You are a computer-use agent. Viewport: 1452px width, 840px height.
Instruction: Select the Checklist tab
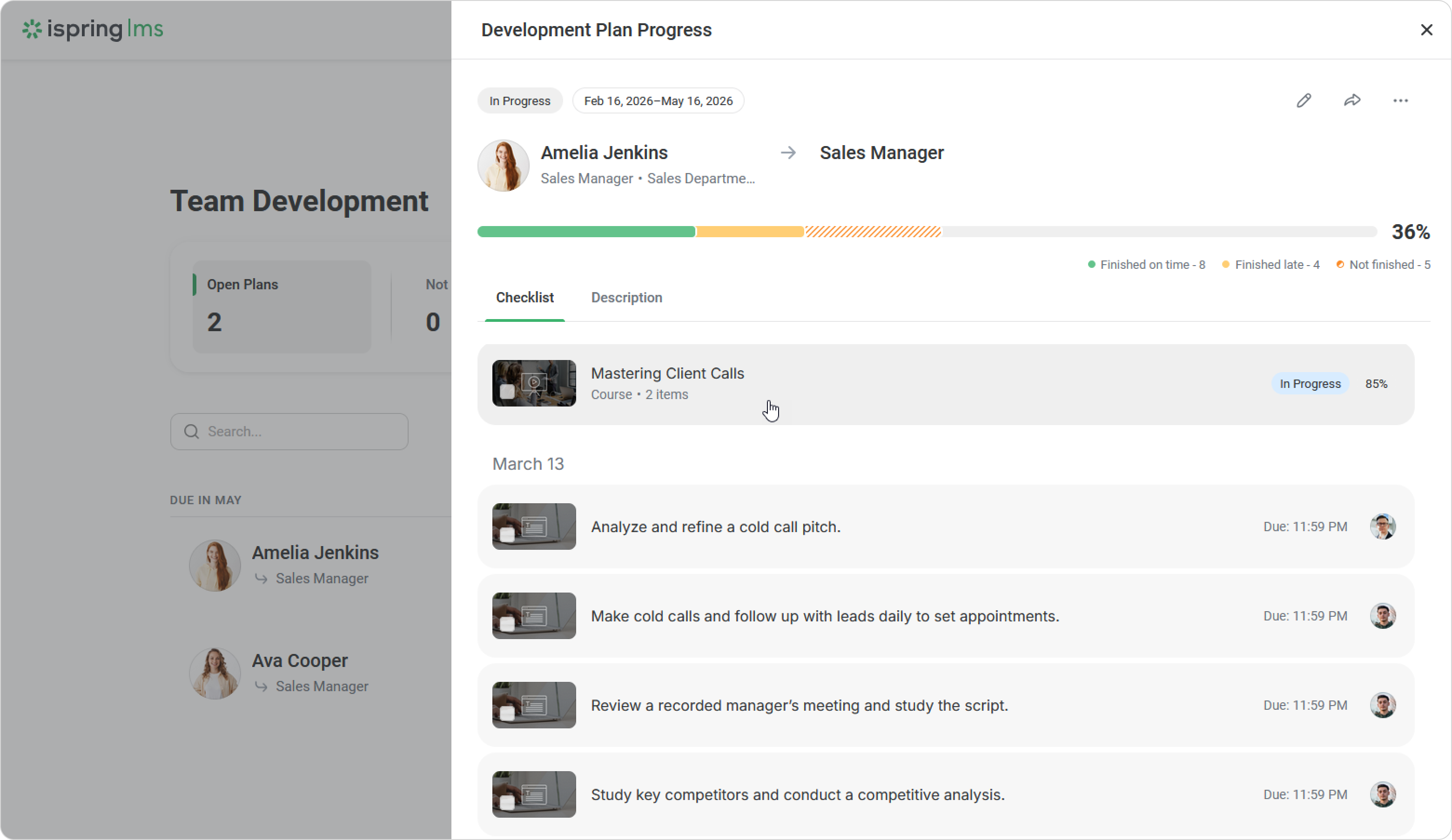pyautogui.click(x=524, y=298)
